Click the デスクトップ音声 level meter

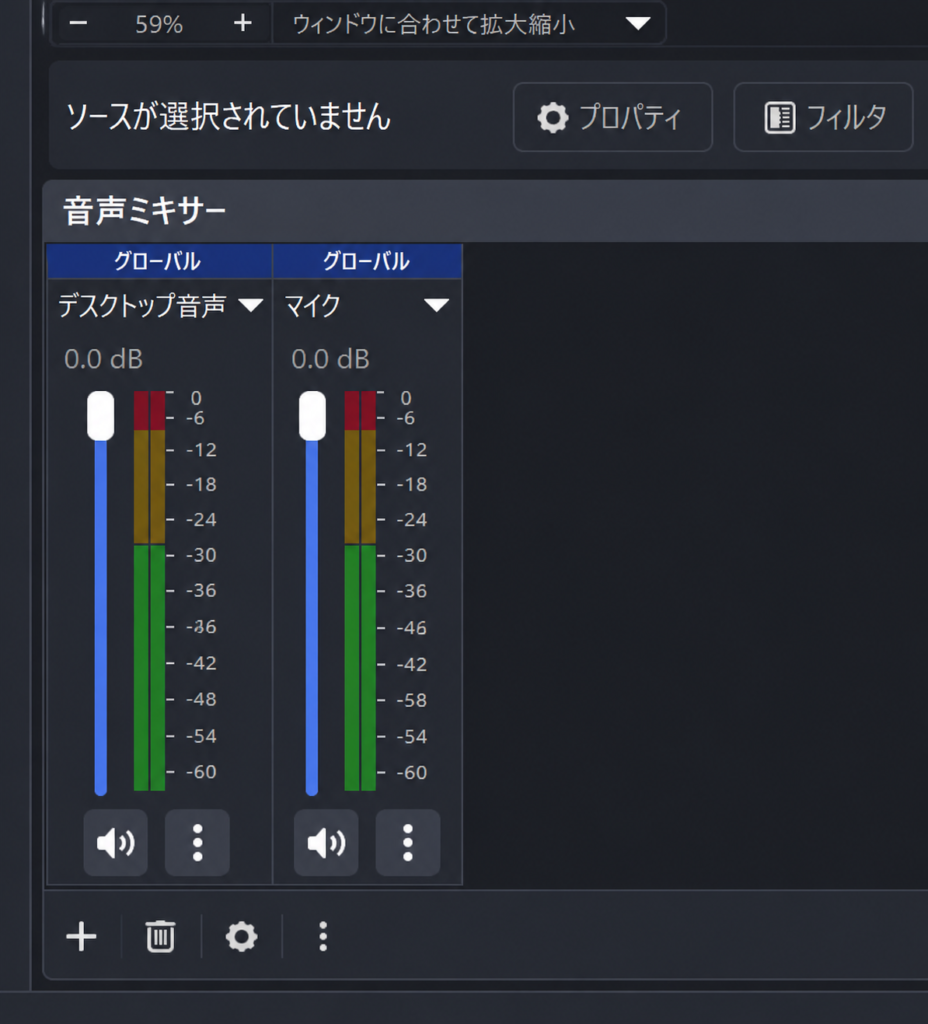click(x=149, y=591)
